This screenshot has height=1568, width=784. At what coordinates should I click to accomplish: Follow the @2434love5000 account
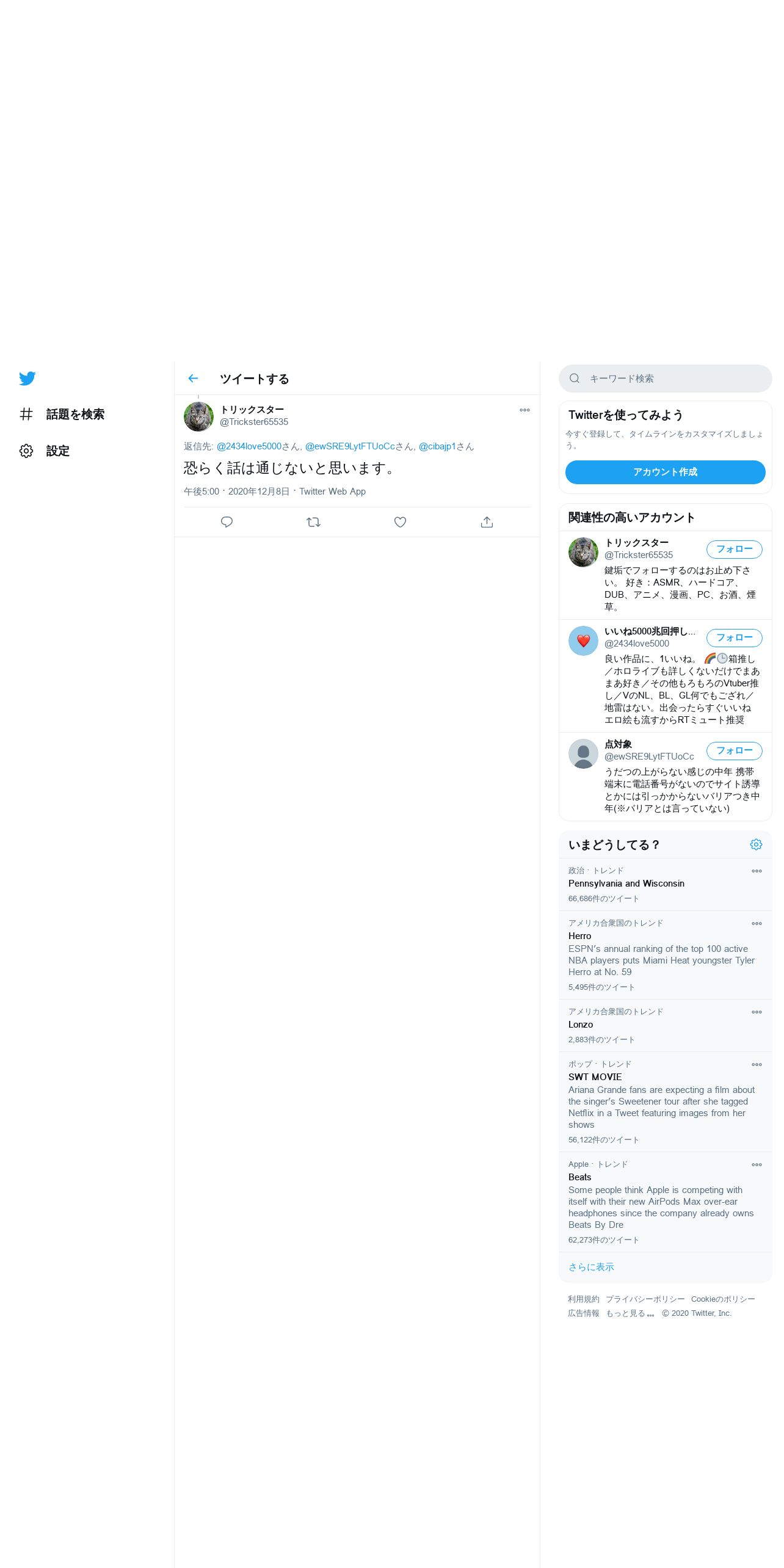[x=734, y=638]
